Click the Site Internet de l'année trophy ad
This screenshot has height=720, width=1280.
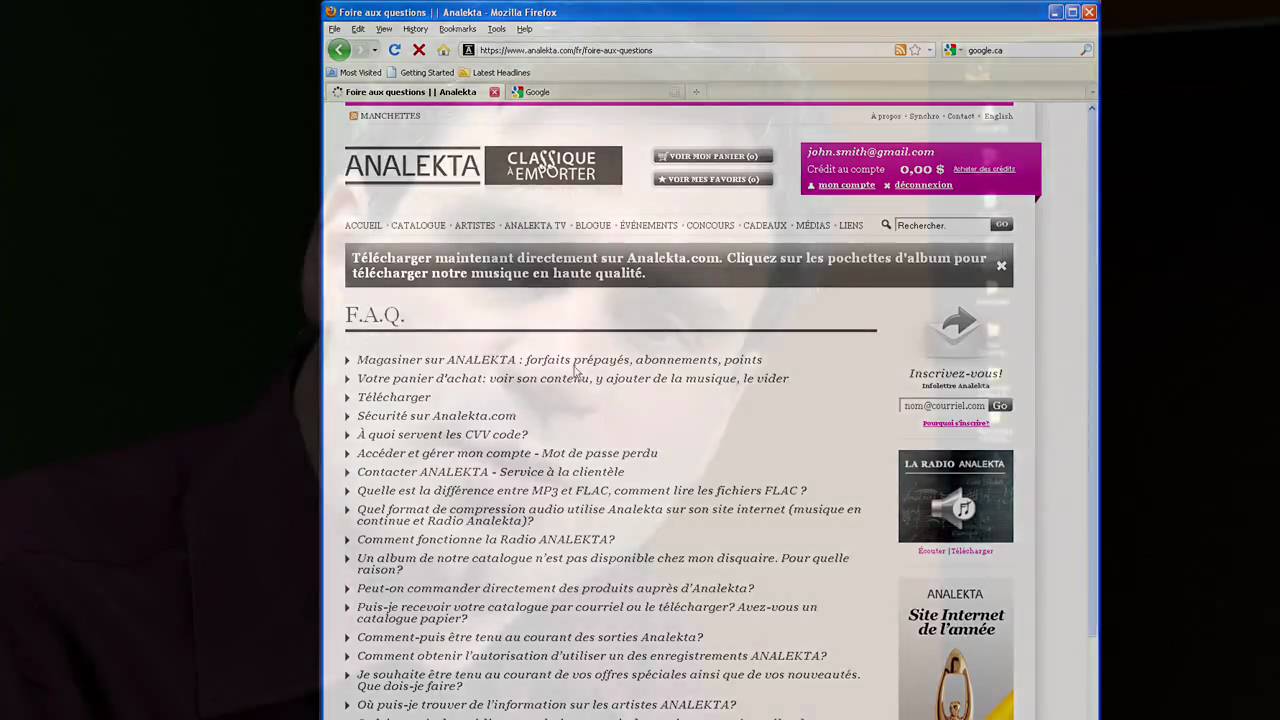956,648
